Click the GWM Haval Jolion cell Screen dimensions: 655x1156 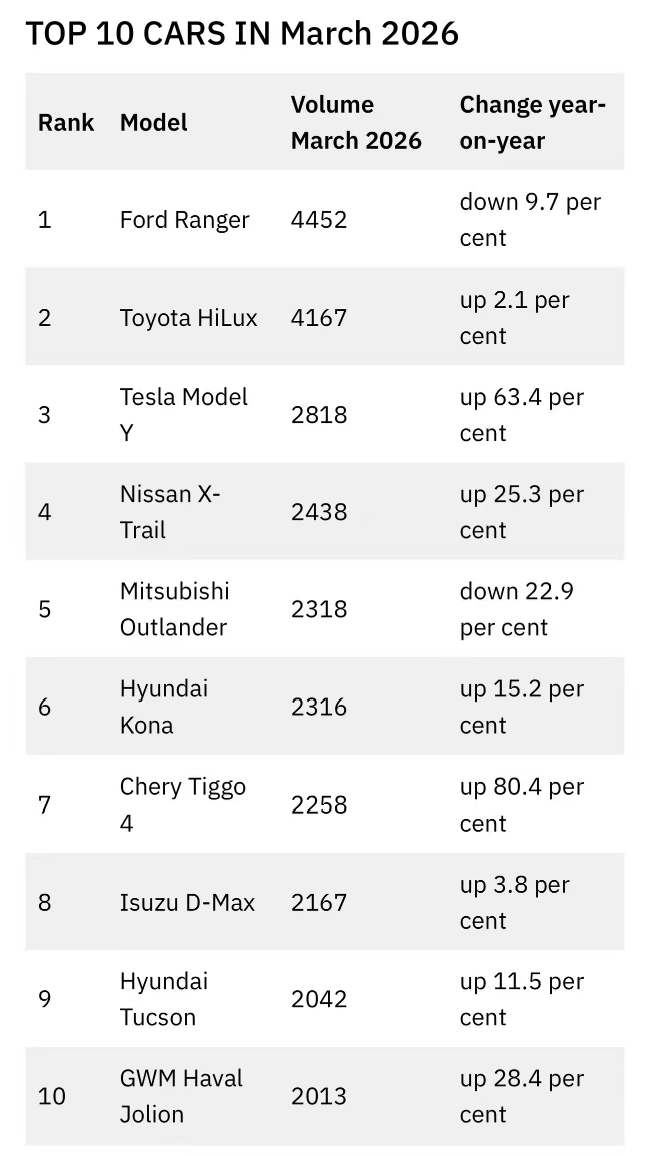(x=181, y=1096)
